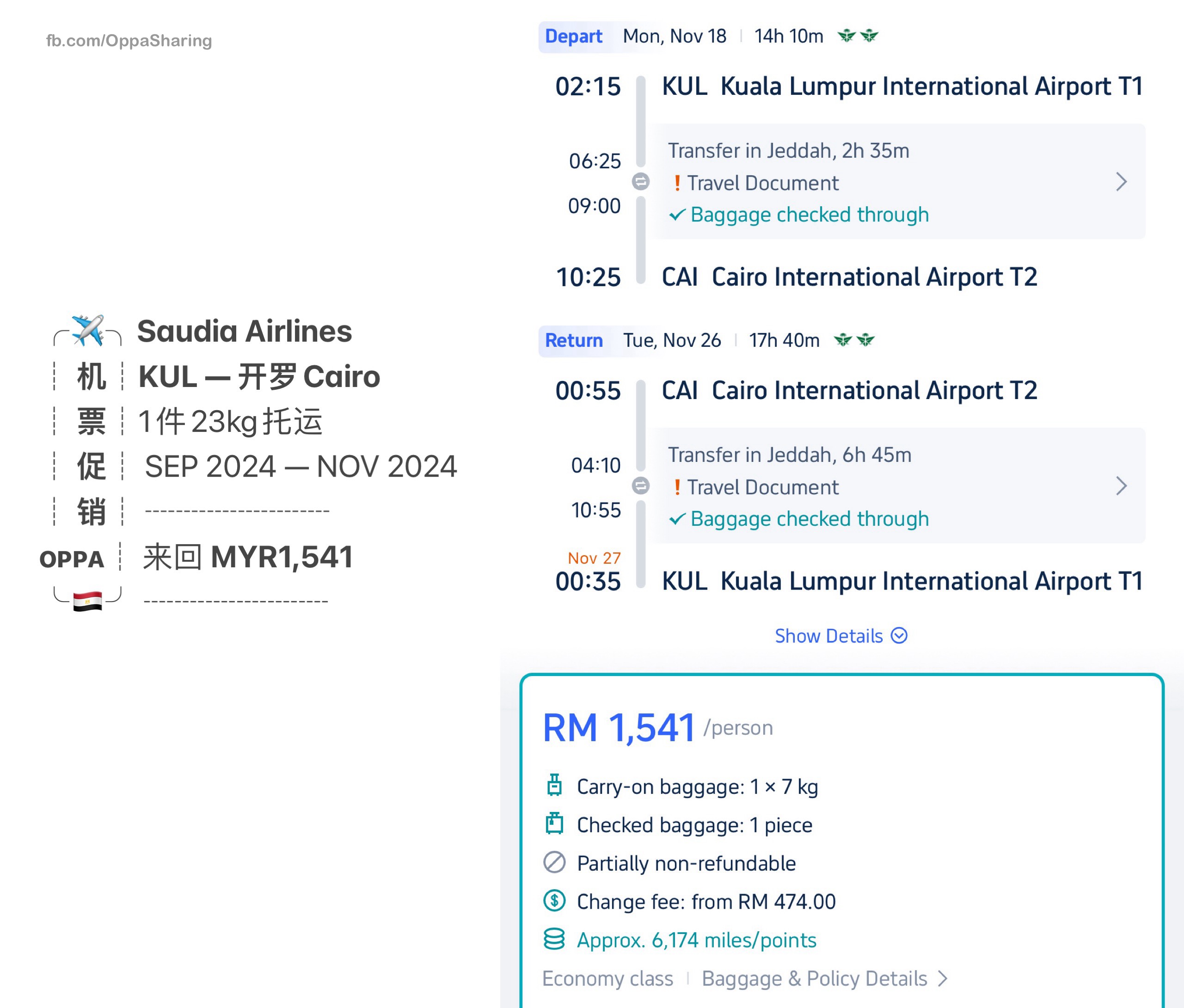Viewport: 1184px width, 1008px height.
Task: Select the Depart tab label
Action: (574, 36)
